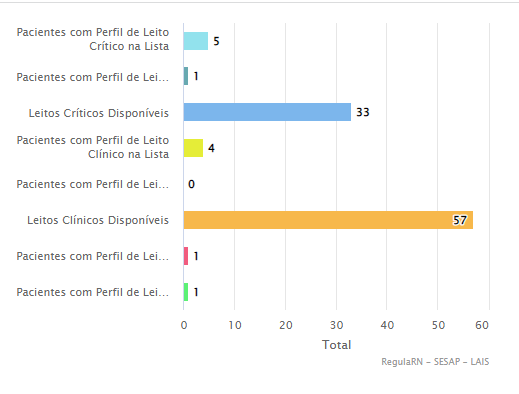Screen dimensions: 519x394
Task: Click the RegulaRN - SESAP - LAIS credit
Action: click(x=435, y=362)
